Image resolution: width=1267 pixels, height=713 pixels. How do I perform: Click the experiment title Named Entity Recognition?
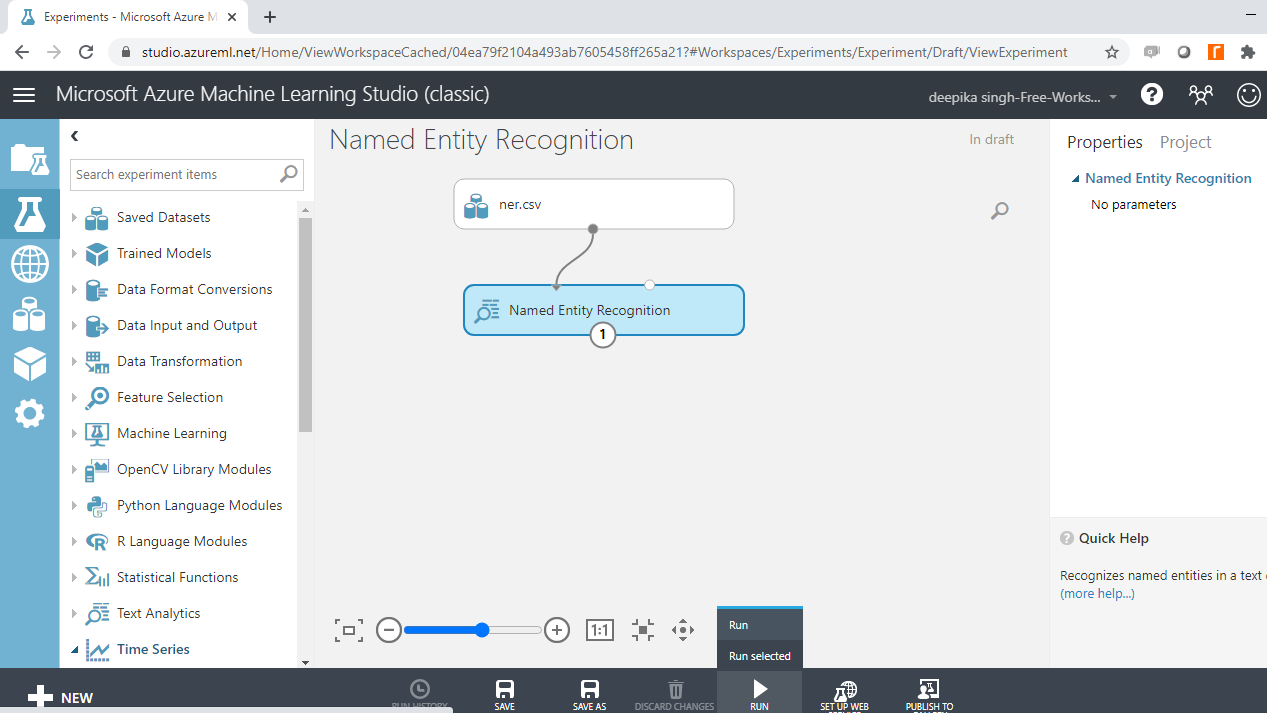(x=481, y=140)
